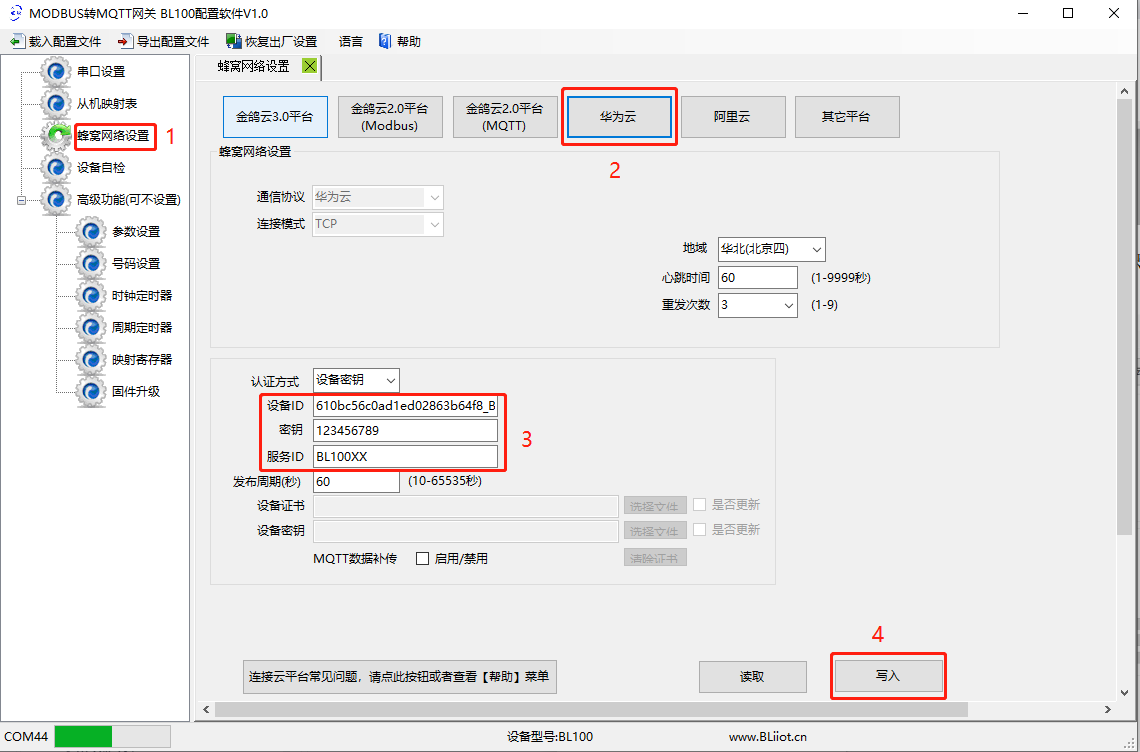Click the 连接云平台常见问题 help button

[399, 676]
